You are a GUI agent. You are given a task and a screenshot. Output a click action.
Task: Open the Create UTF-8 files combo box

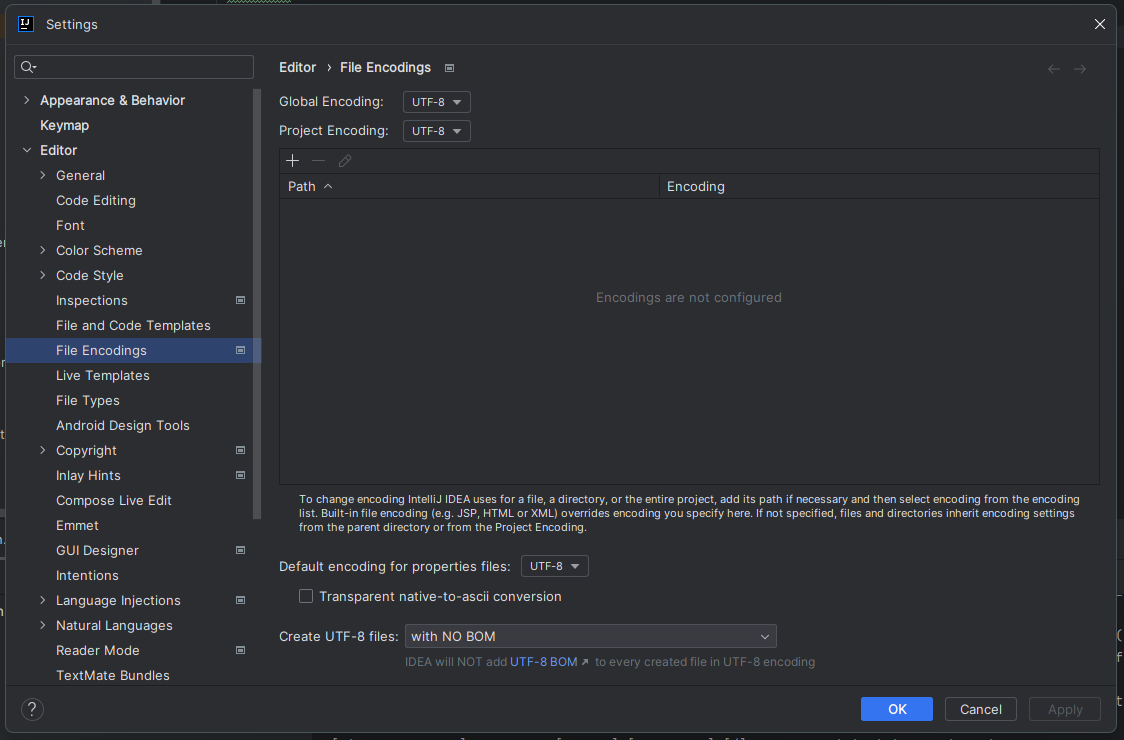591,637
